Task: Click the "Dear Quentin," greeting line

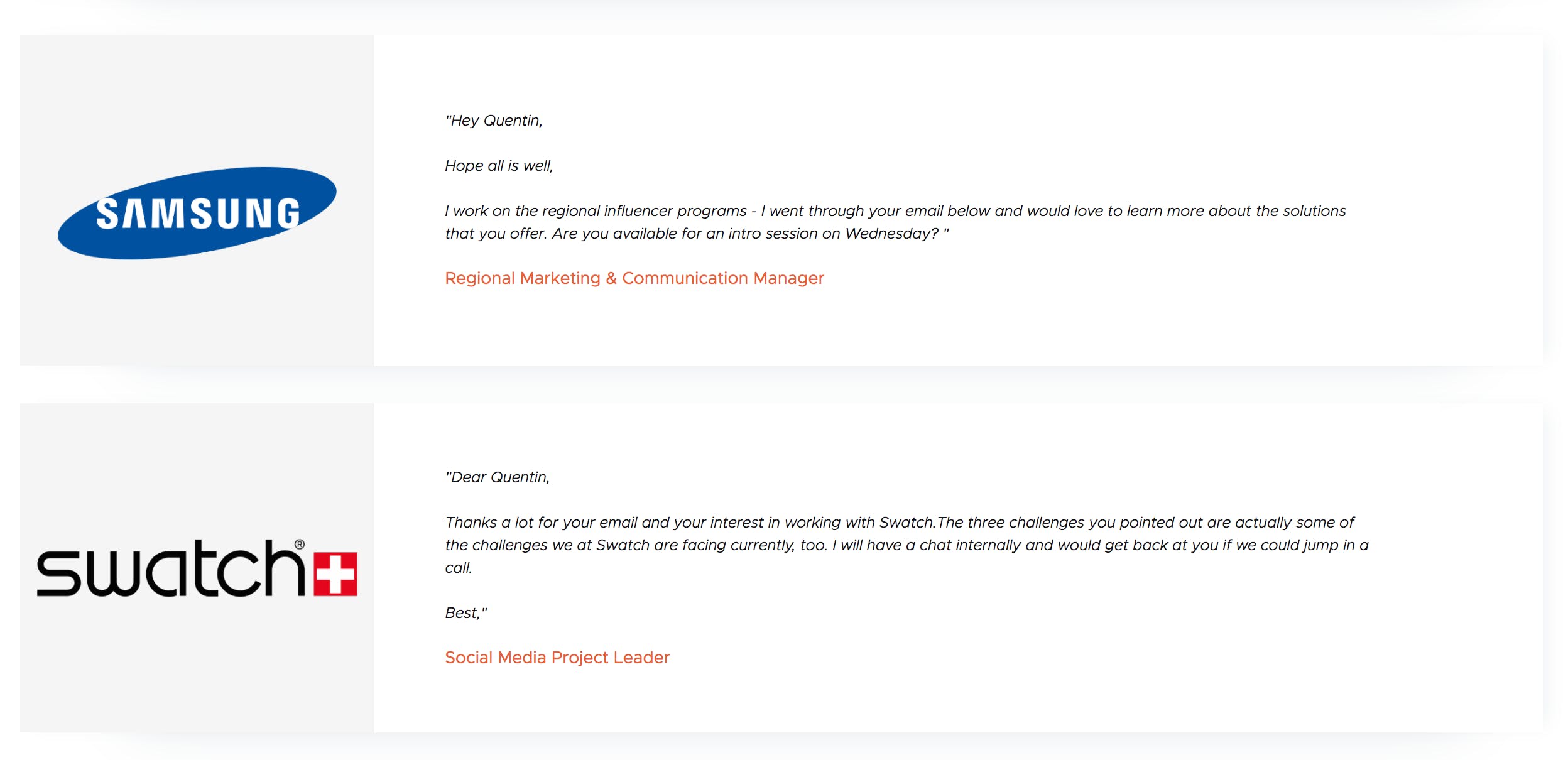Action: (498, 477)
